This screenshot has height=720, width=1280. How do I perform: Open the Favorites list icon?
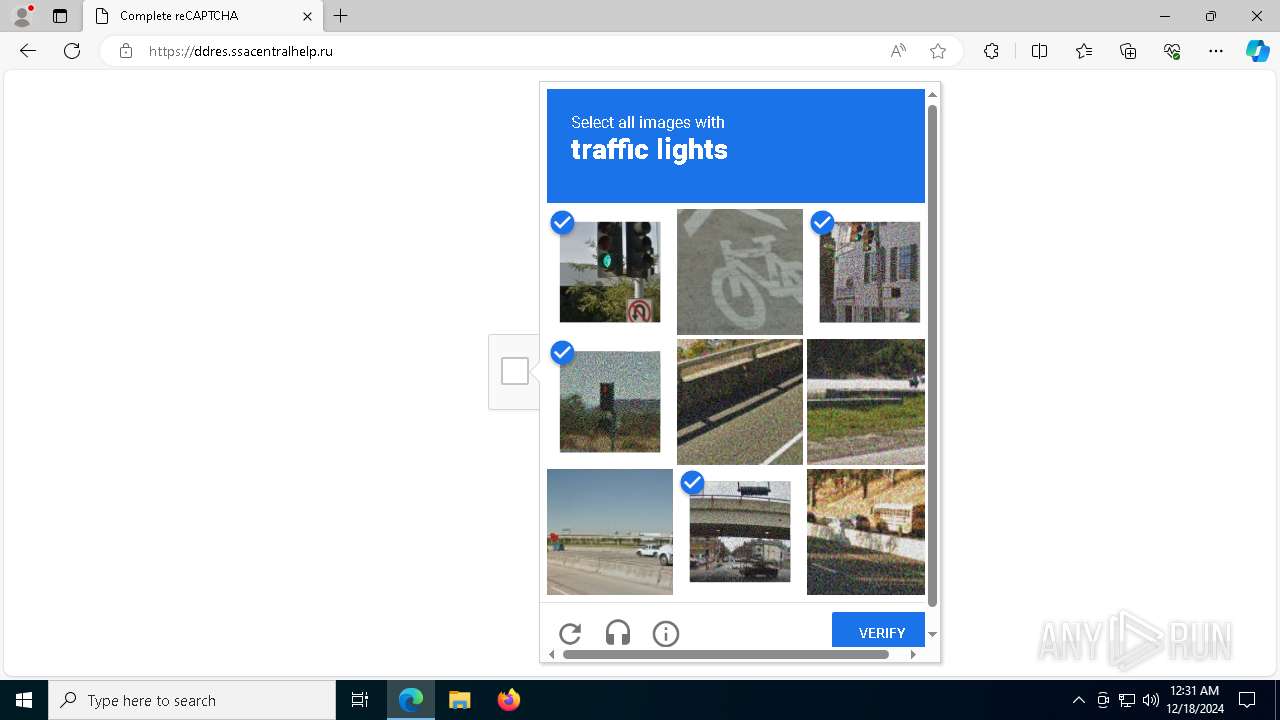point(1084,51)
